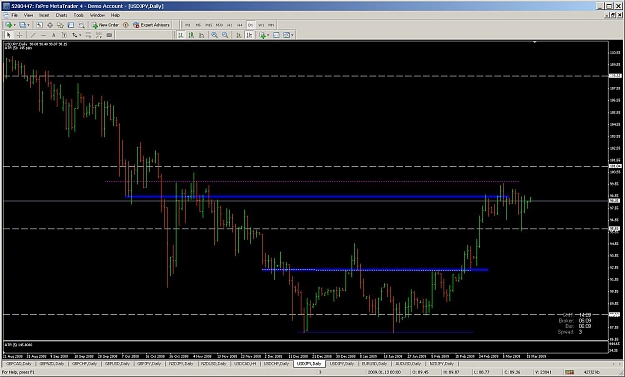The image size is (625, 377).
Task: Zoom out on the chart
Action: click(x=225, y=35)
